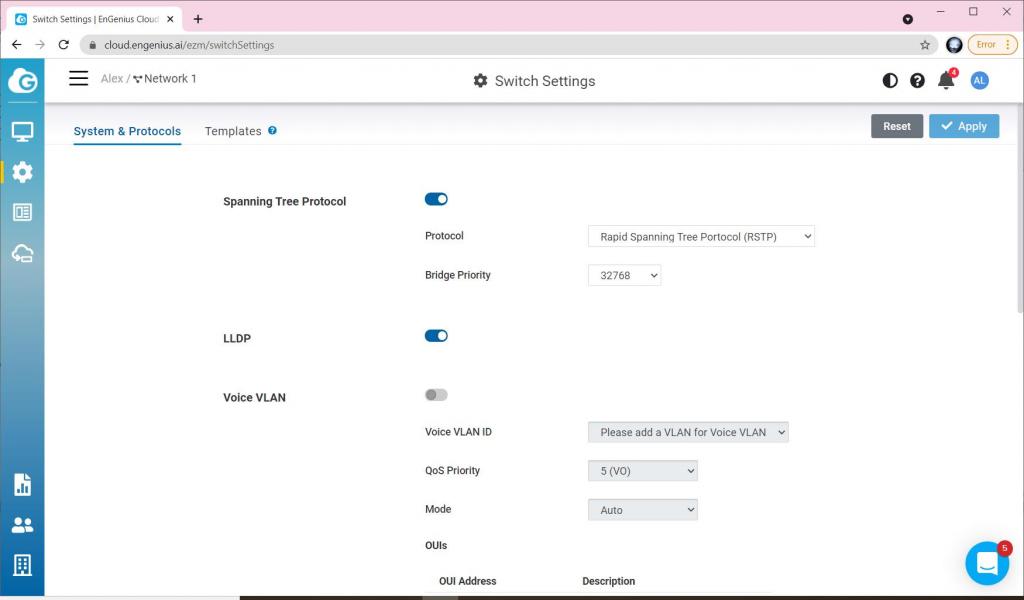Open the help question mark icon
The width and height of the screenshot is (1024, 600).
917,80
